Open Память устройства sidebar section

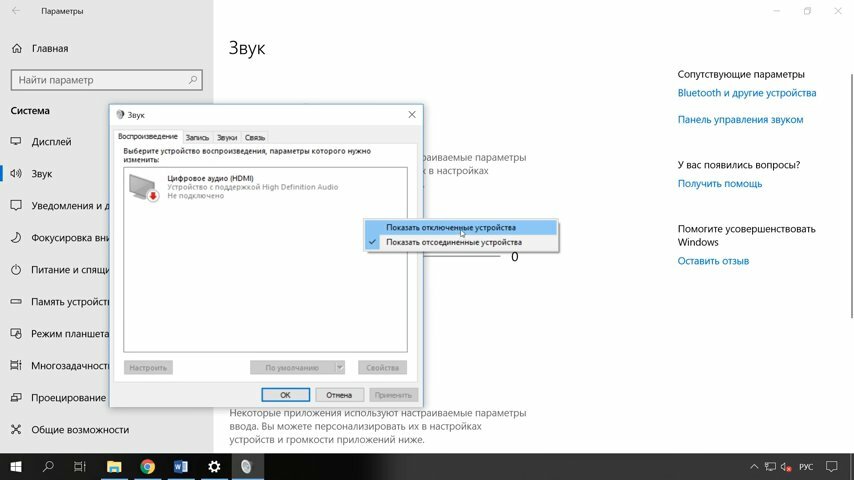[59, 302]
